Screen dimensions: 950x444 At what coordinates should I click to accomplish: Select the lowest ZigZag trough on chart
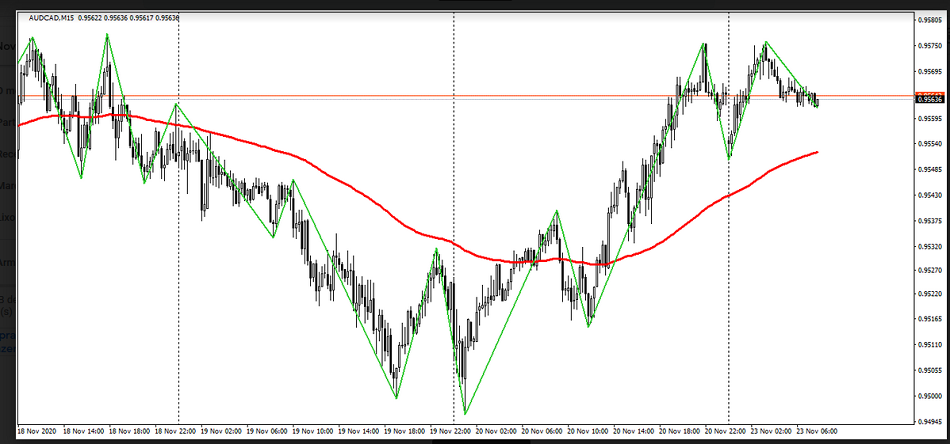[465, 414]
